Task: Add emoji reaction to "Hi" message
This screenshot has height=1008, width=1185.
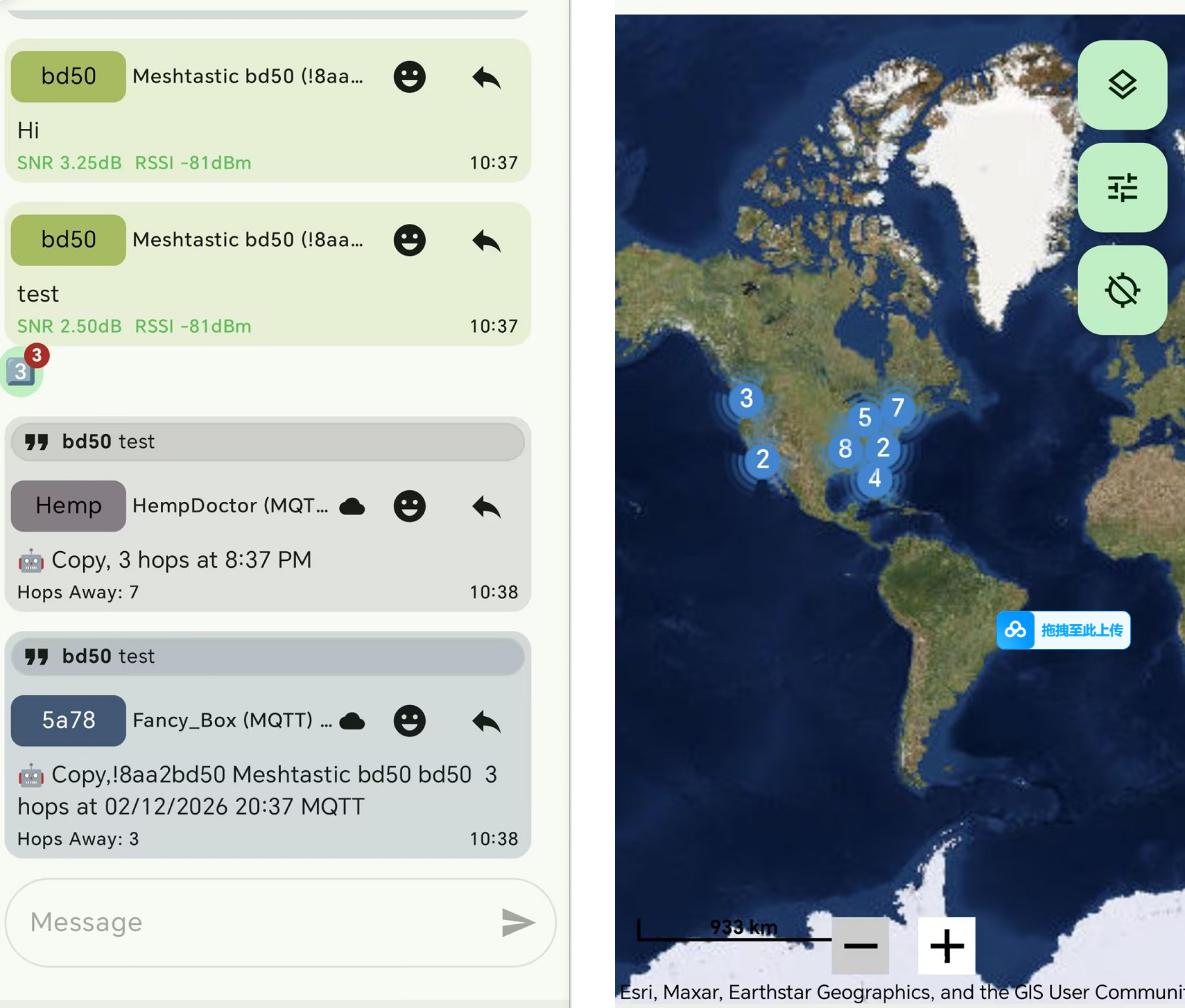Action: tap(409, 77)
